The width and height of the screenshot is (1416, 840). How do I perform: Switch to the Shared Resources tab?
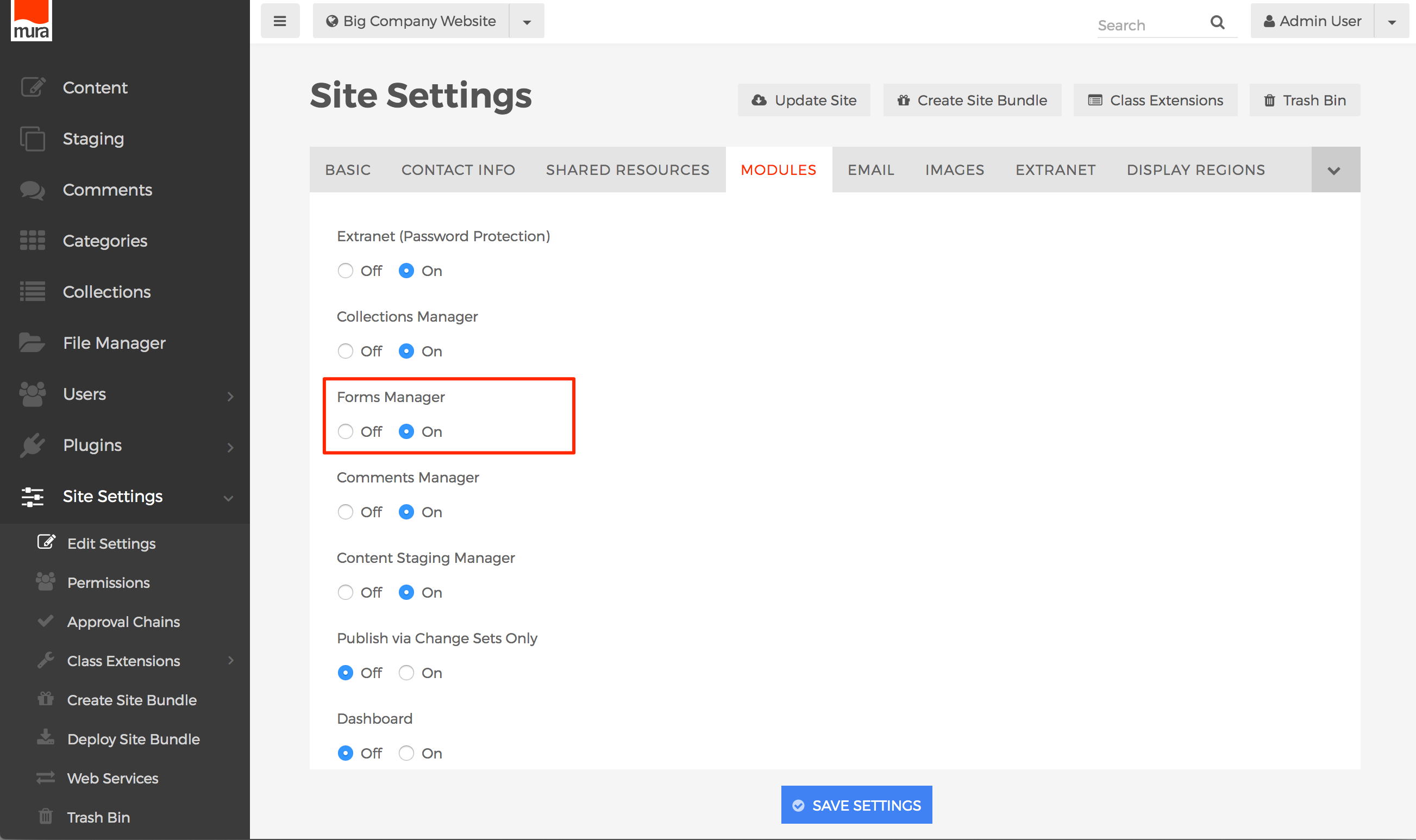627,170
